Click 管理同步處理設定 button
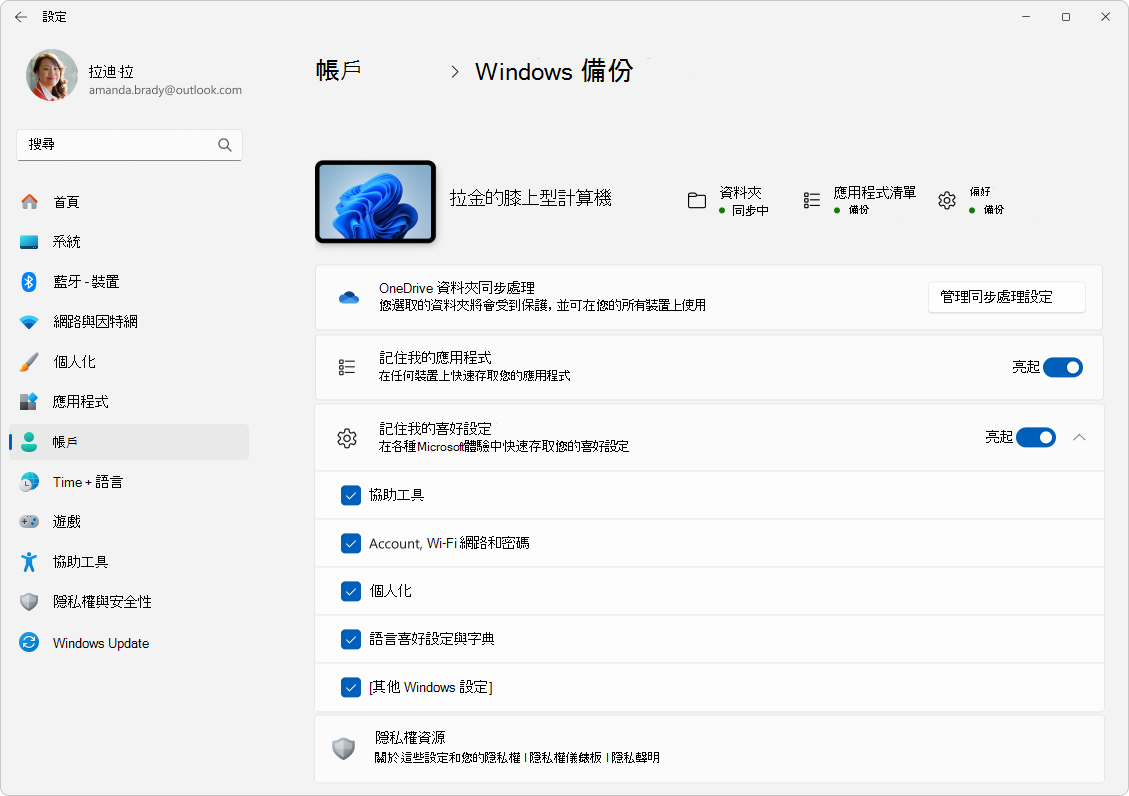The width and height of the screenshot is (1129, 796). click(x=1007, y=297)
